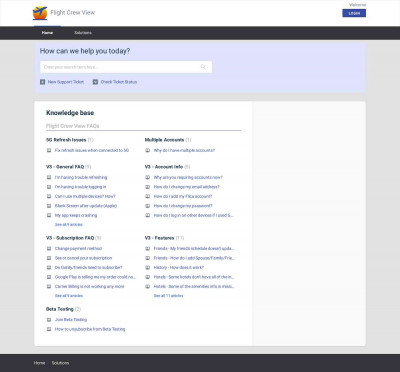Click article icon beside 'Why do I have multiple accounts?'
The image size is (400, 372).
coord(148,150)
